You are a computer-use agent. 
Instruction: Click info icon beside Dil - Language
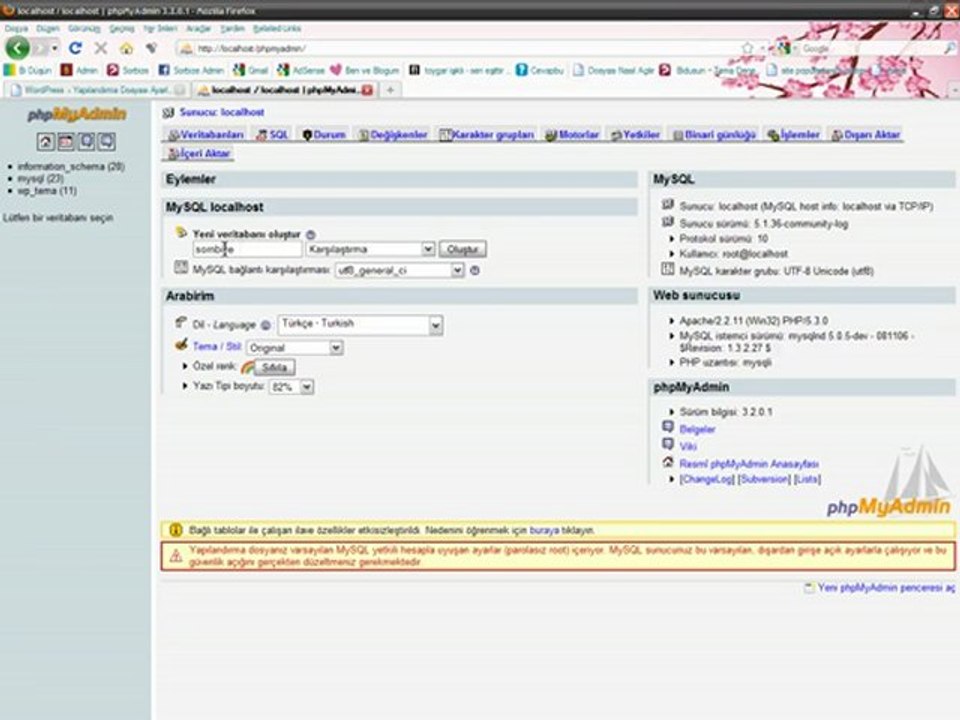[266, 325]
